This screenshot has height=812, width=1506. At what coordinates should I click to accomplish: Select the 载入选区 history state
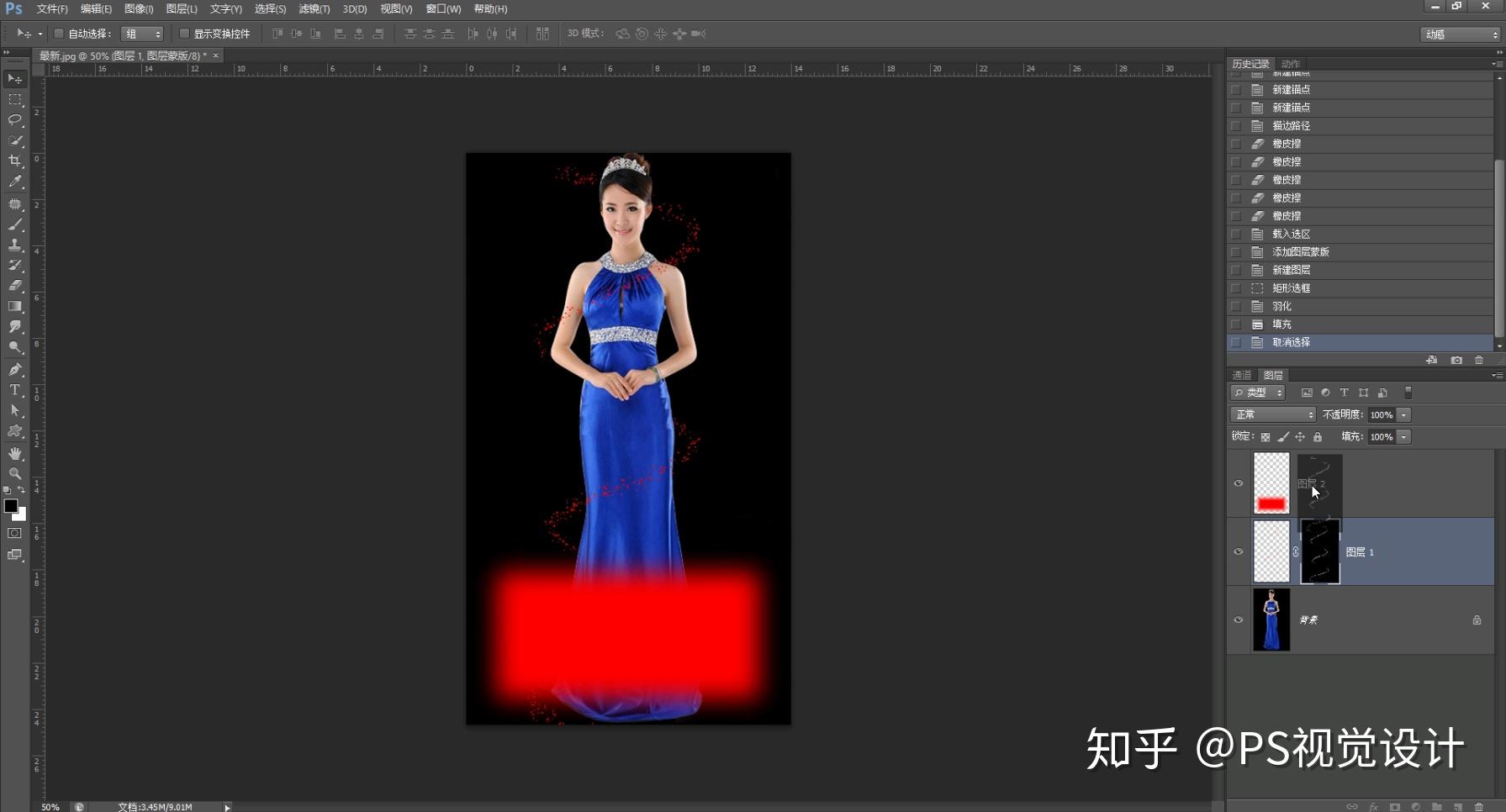tap(1360, 234)
